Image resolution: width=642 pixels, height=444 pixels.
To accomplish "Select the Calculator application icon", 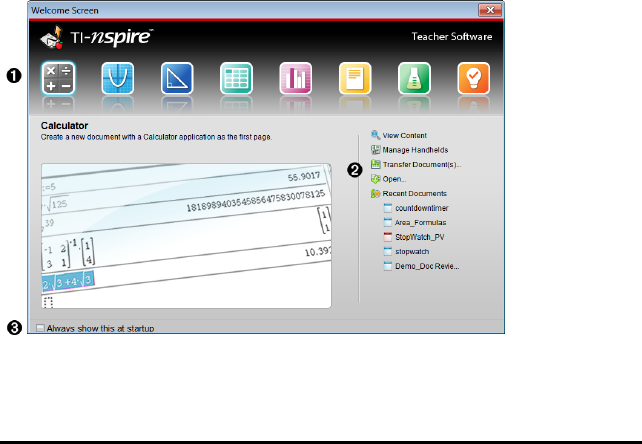I will click(58, 78).
